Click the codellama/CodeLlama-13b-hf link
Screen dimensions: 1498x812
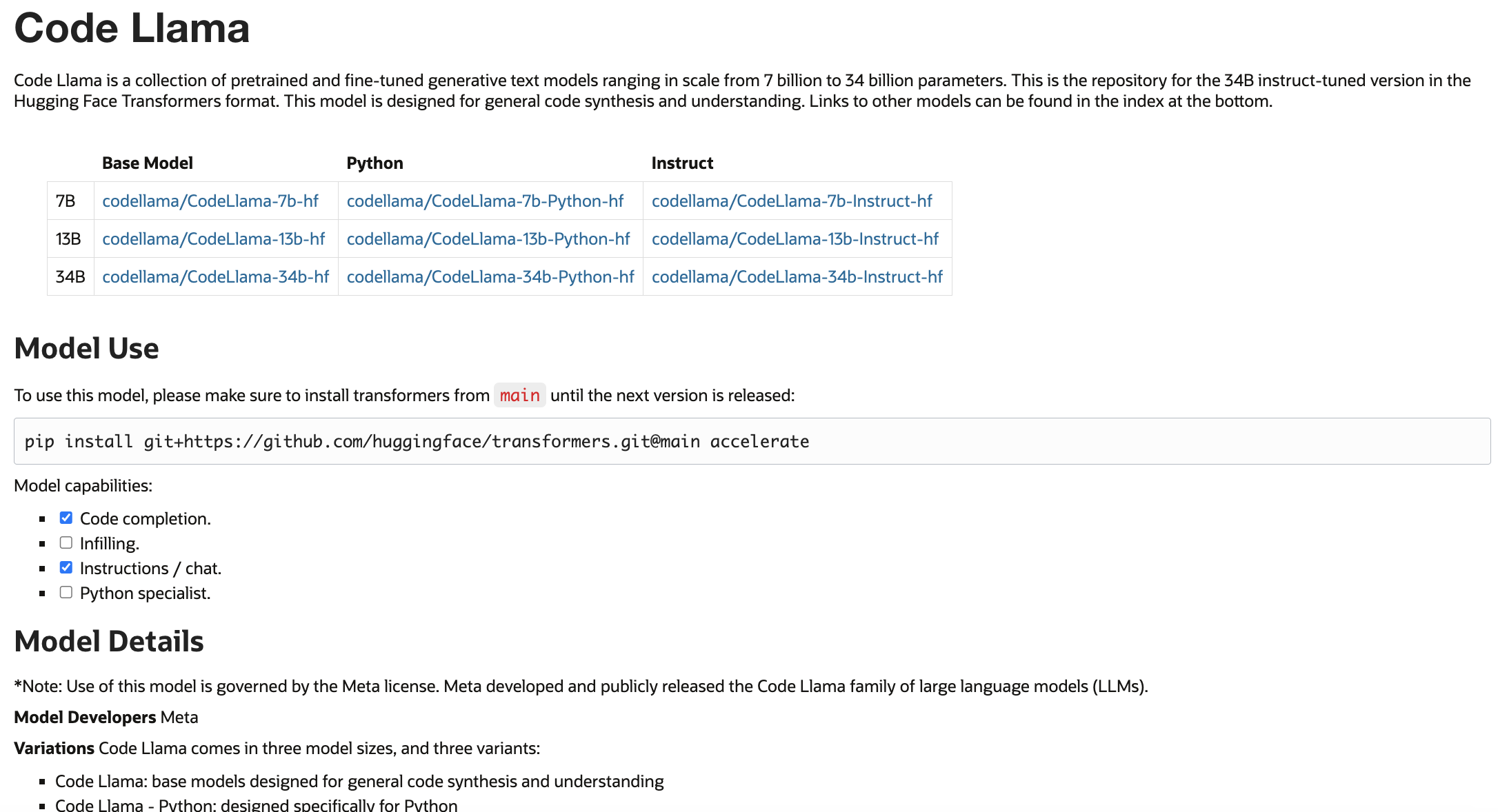213,239
